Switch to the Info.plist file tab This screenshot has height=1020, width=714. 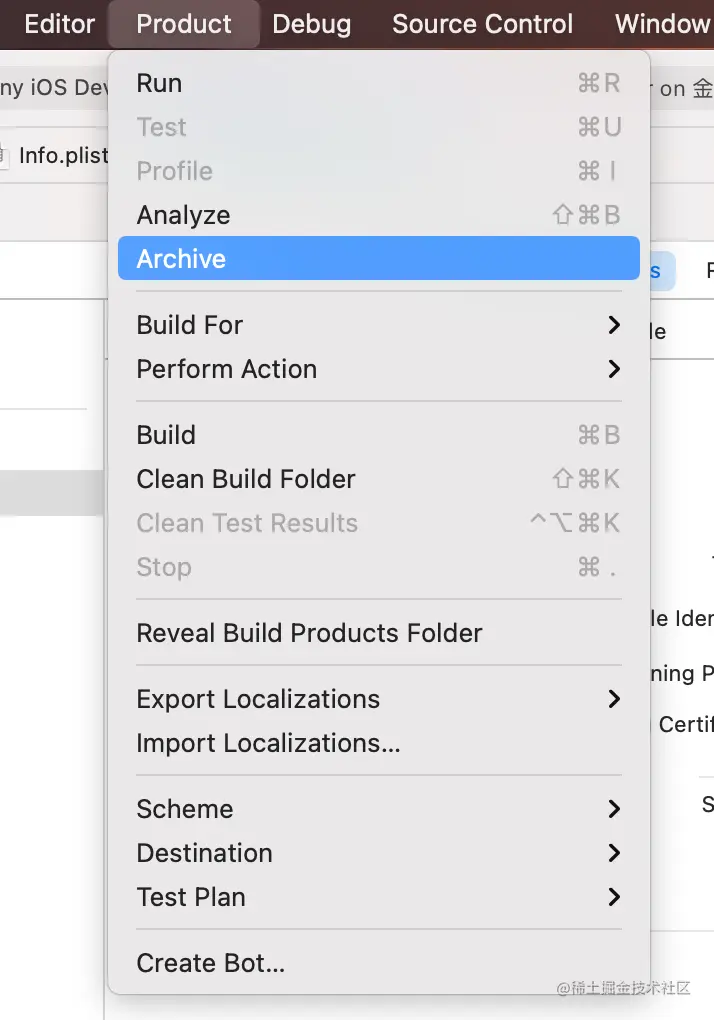click(x=63, y=155)
